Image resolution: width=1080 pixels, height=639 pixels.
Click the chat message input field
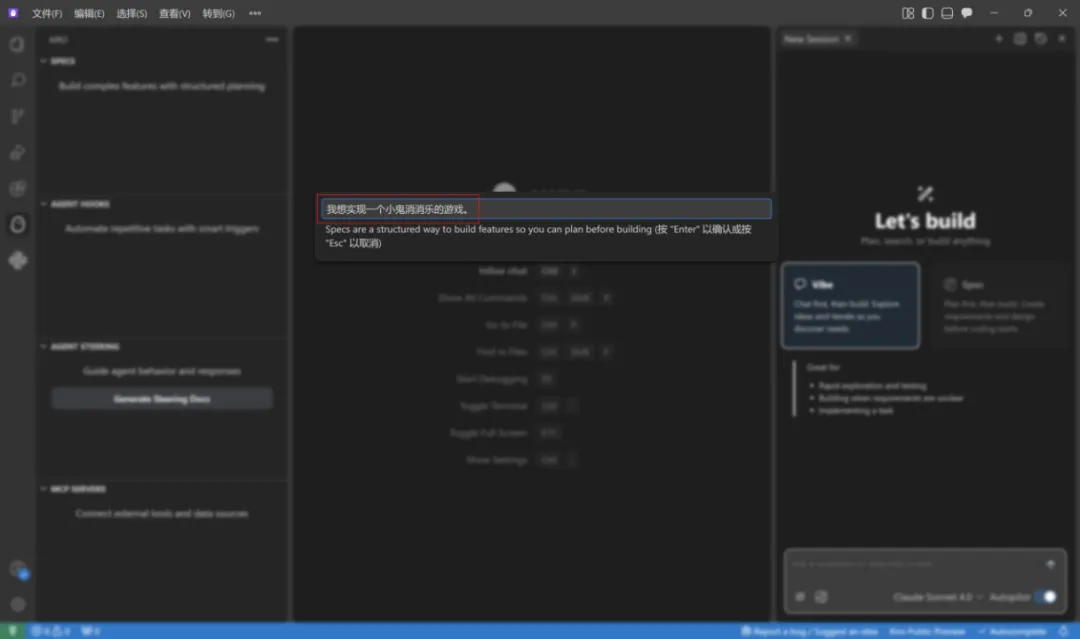(x=915, y=564)
